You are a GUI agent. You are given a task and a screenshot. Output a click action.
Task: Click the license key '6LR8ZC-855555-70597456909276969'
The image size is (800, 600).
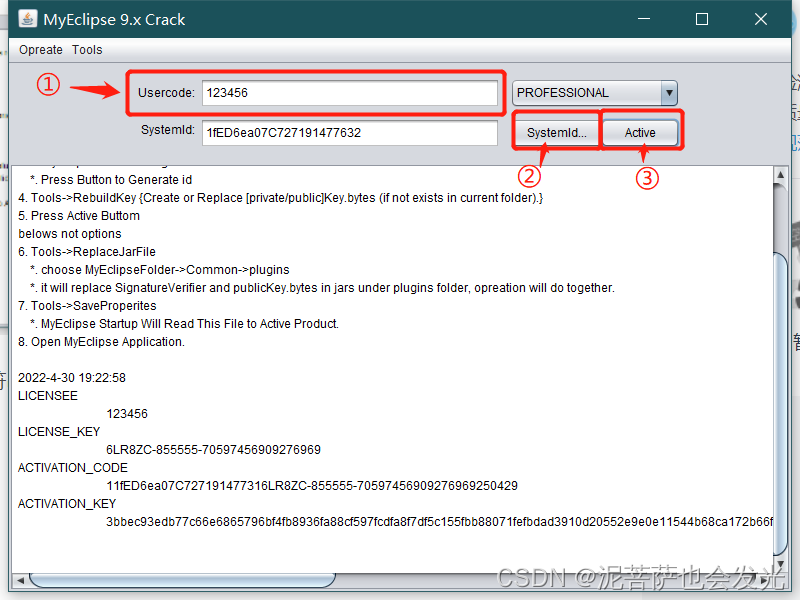click(213, 449)
